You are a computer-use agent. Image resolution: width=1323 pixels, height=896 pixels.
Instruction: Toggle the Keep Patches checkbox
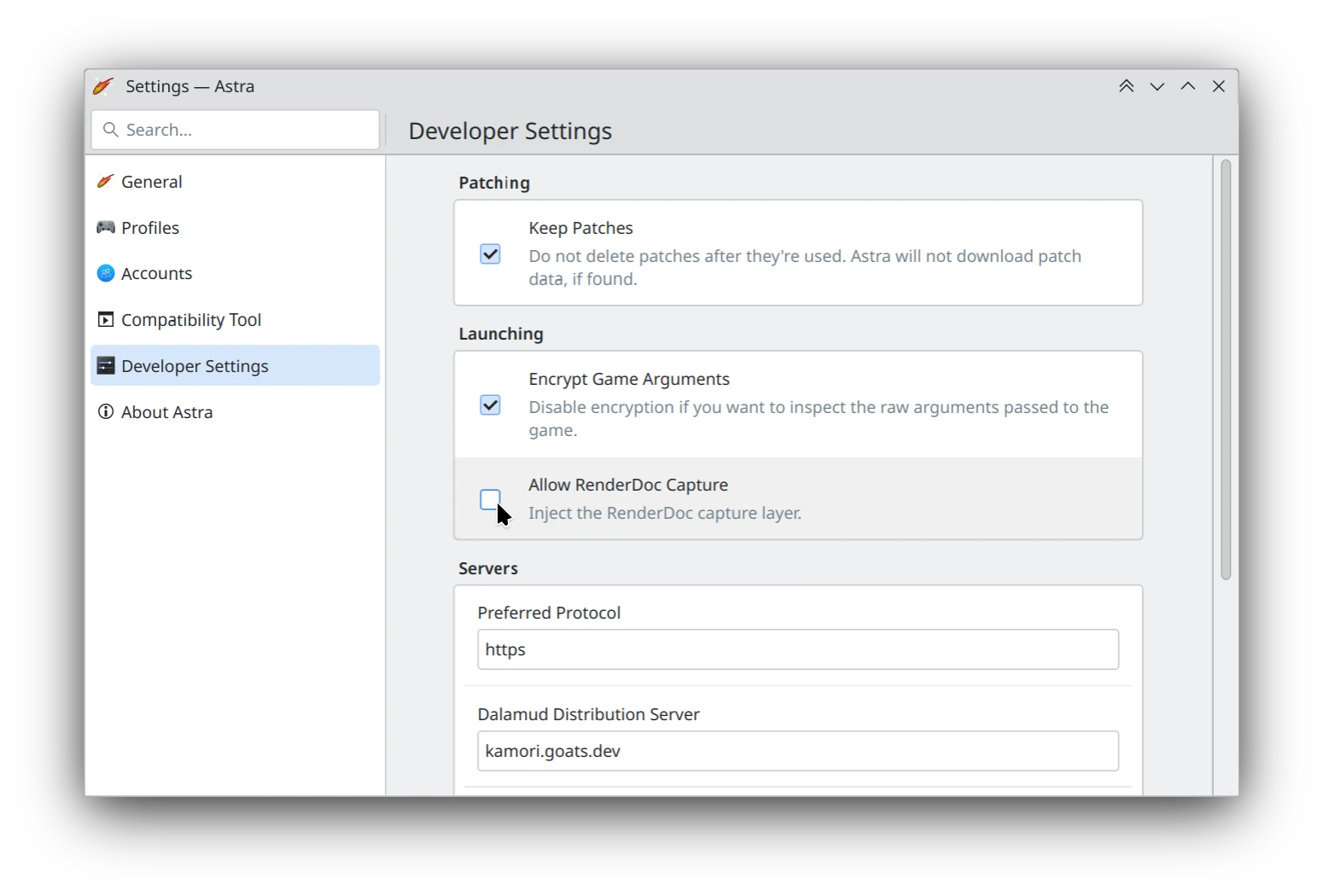pyautogui.click(x=490, y=254)
